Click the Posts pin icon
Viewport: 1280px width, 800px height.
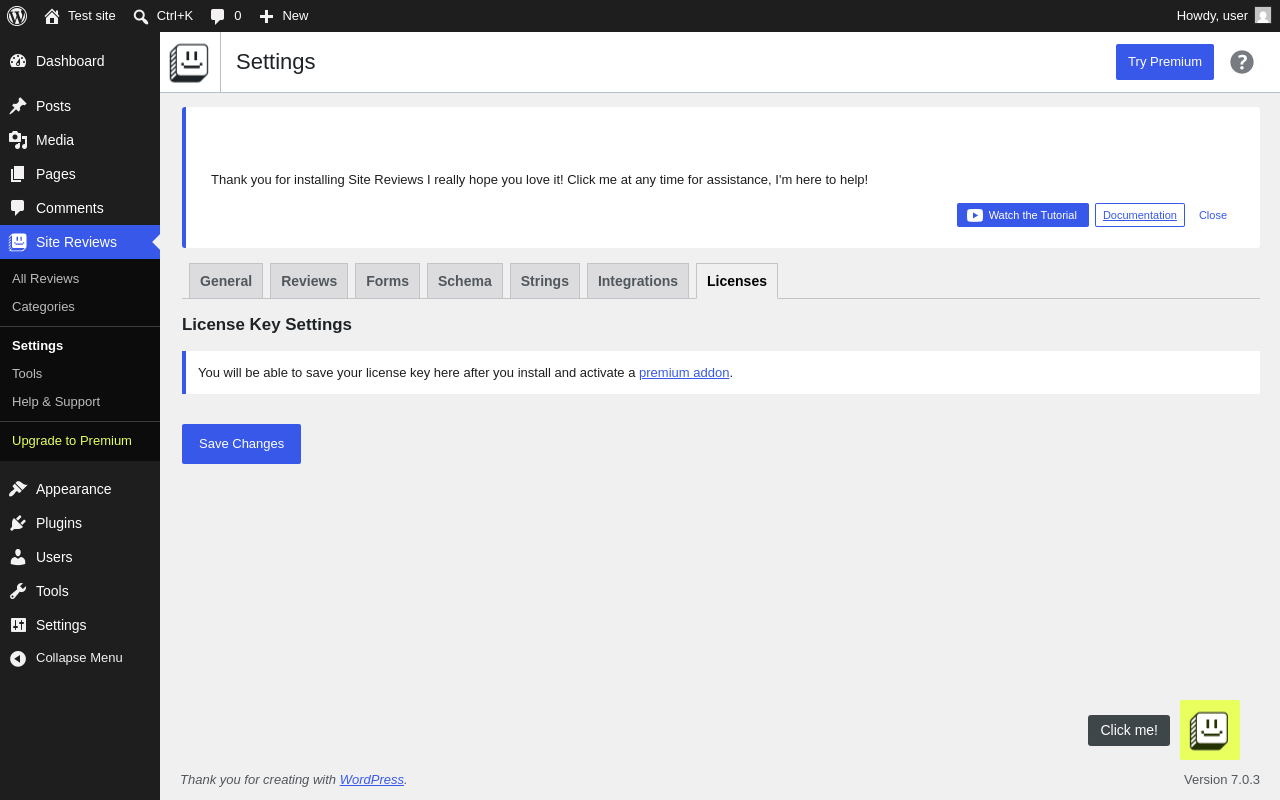(18, 106)
